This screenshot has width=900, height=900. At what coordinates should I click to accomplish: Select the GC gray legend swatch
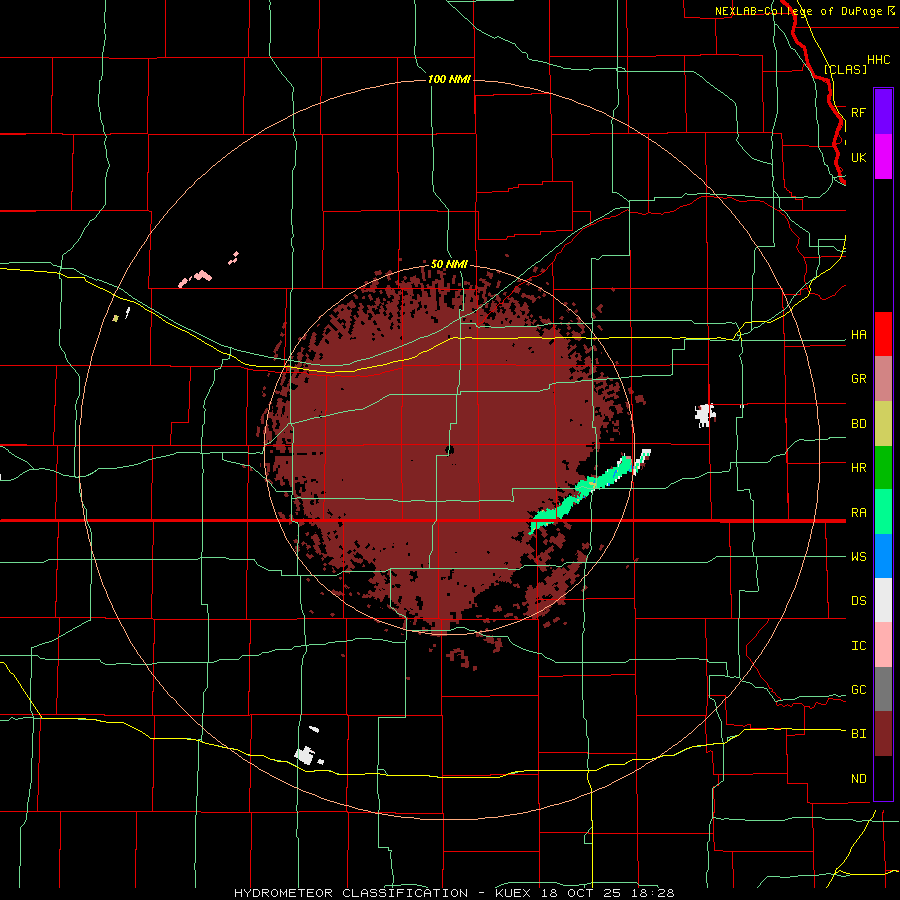pyautogui.click(x=883, y=689)
